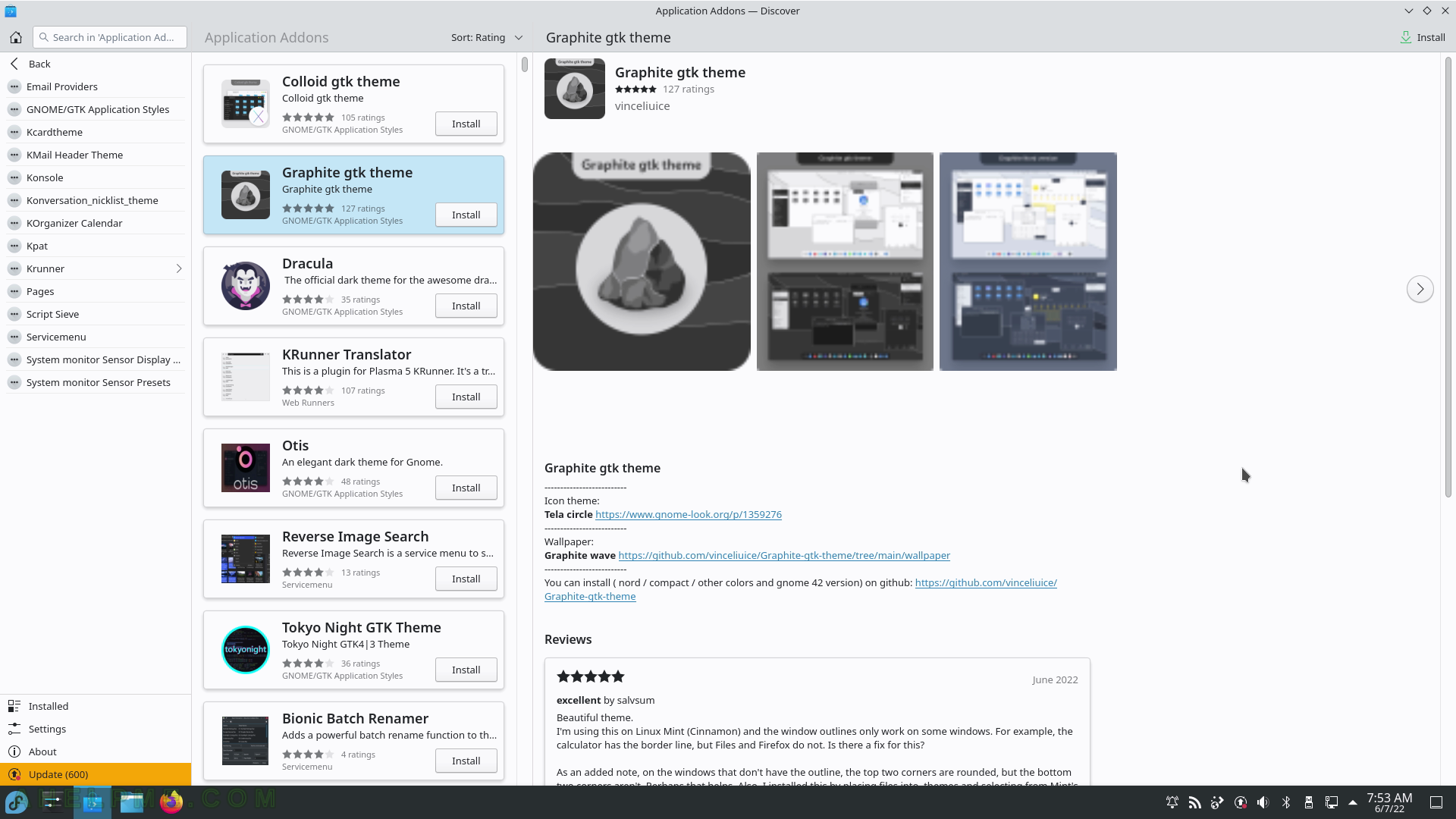Open the blue nord desktop screenshot thumbnail
This screenshot has height=819, width=1456.
(1028, 262)
